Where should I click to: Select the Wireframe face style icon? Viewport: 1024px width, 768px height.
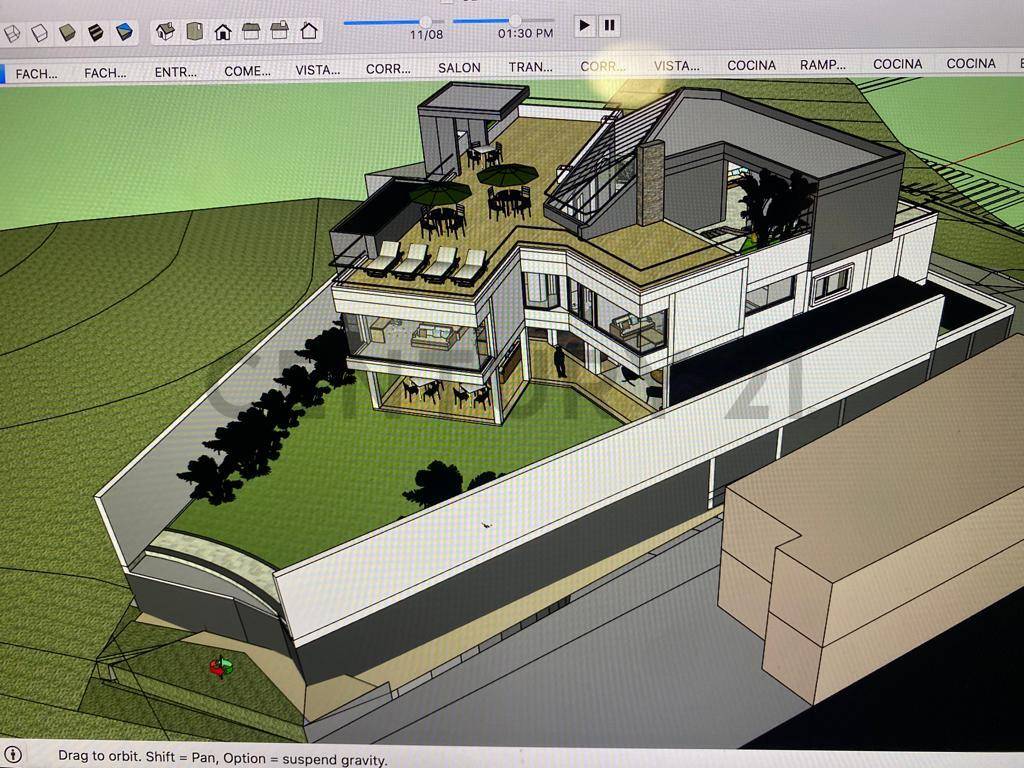(12, 33)
